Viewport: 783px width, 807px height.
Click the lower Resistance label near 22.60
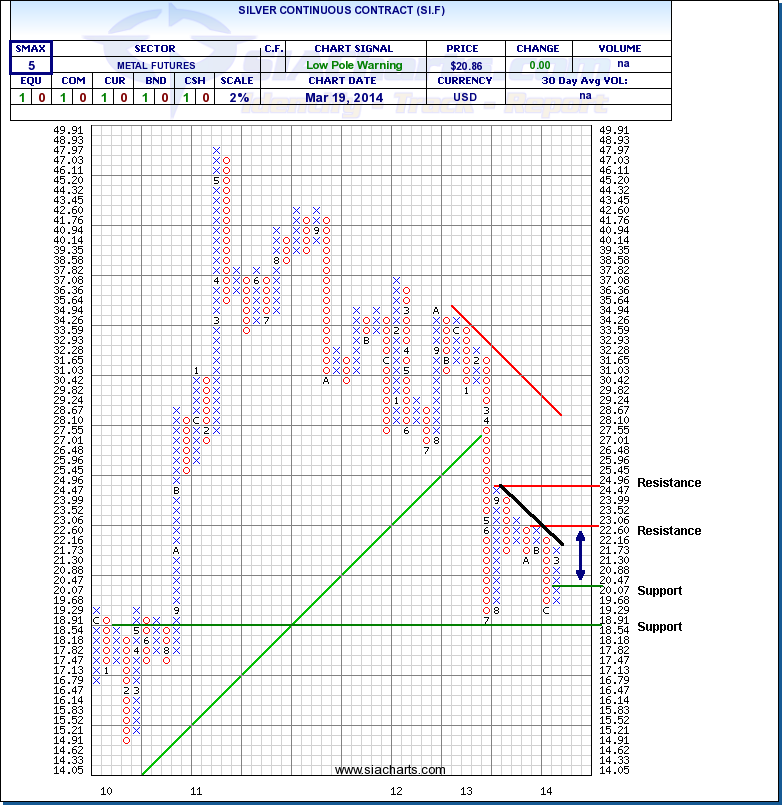tap(669, 531)
